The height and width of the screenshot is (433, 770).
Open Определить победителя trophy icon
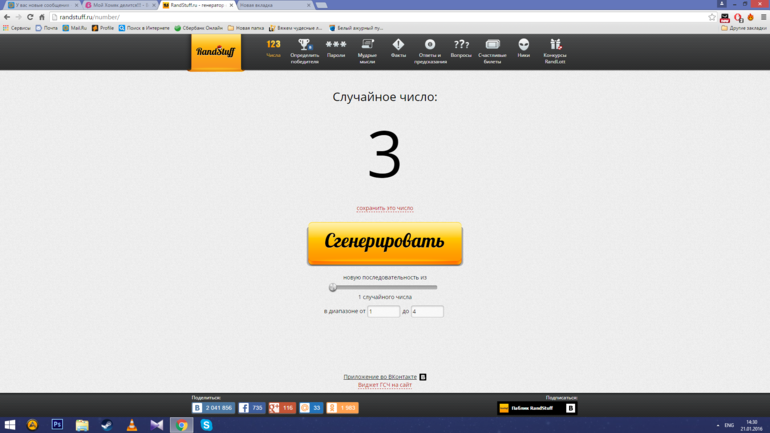(x=304, y=45)
